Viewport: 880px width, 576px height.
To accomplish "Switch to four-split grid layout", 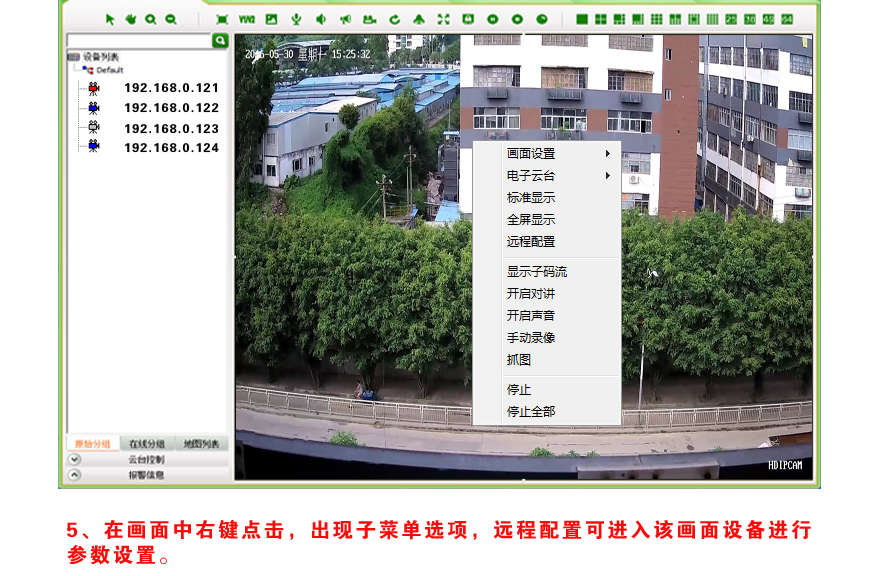I will [x=601, y=19].
